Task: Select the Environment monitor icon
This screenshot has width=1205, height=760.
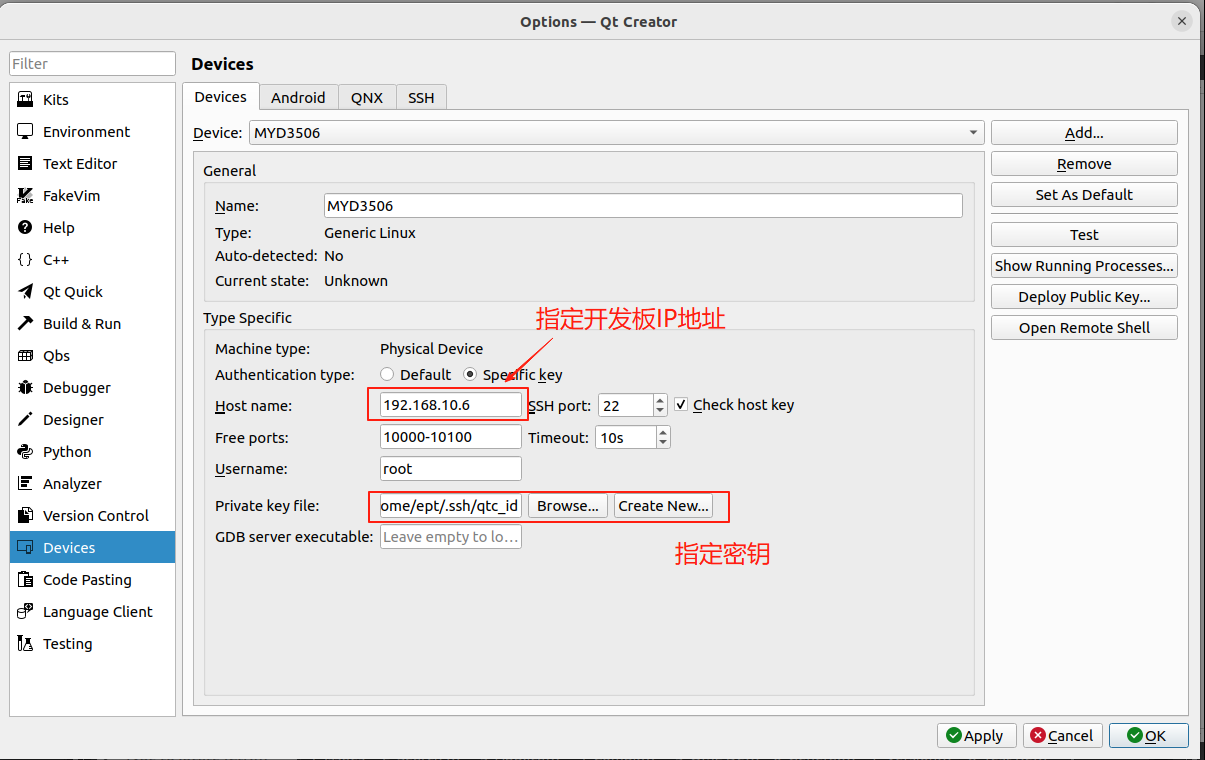Action: point(25,132)
